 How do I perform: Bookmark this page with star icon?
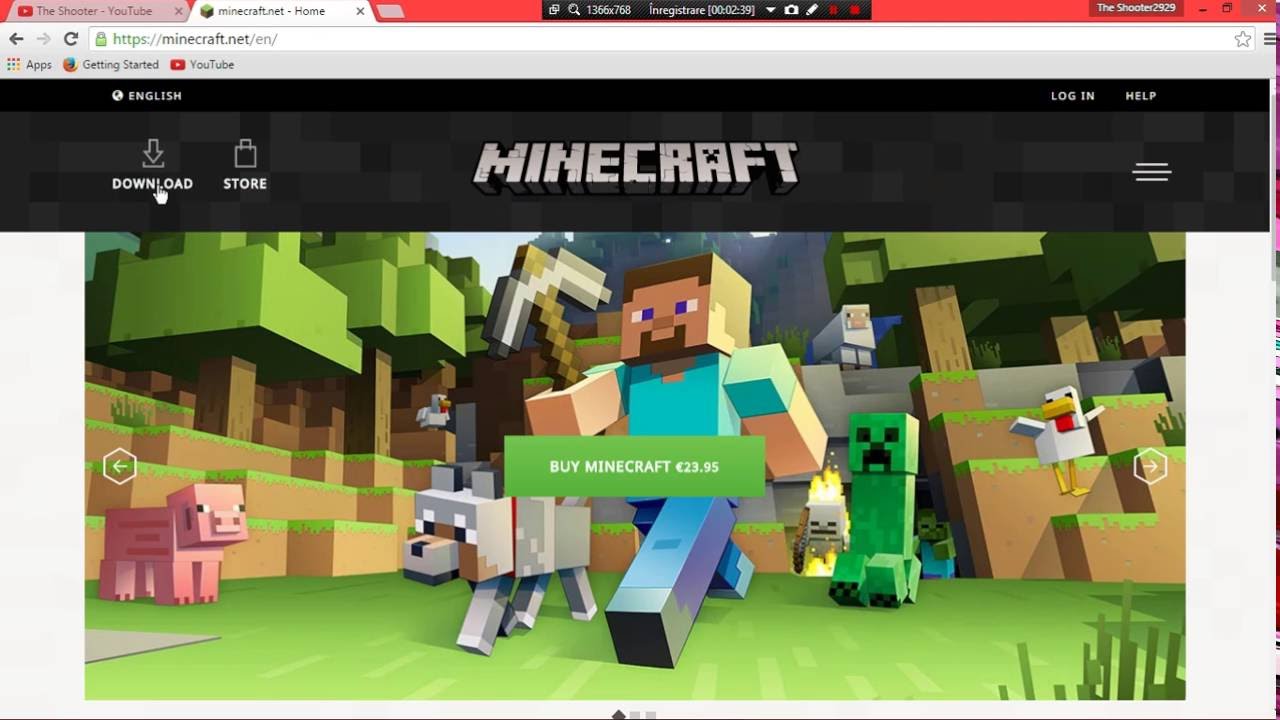[1242, 39]
